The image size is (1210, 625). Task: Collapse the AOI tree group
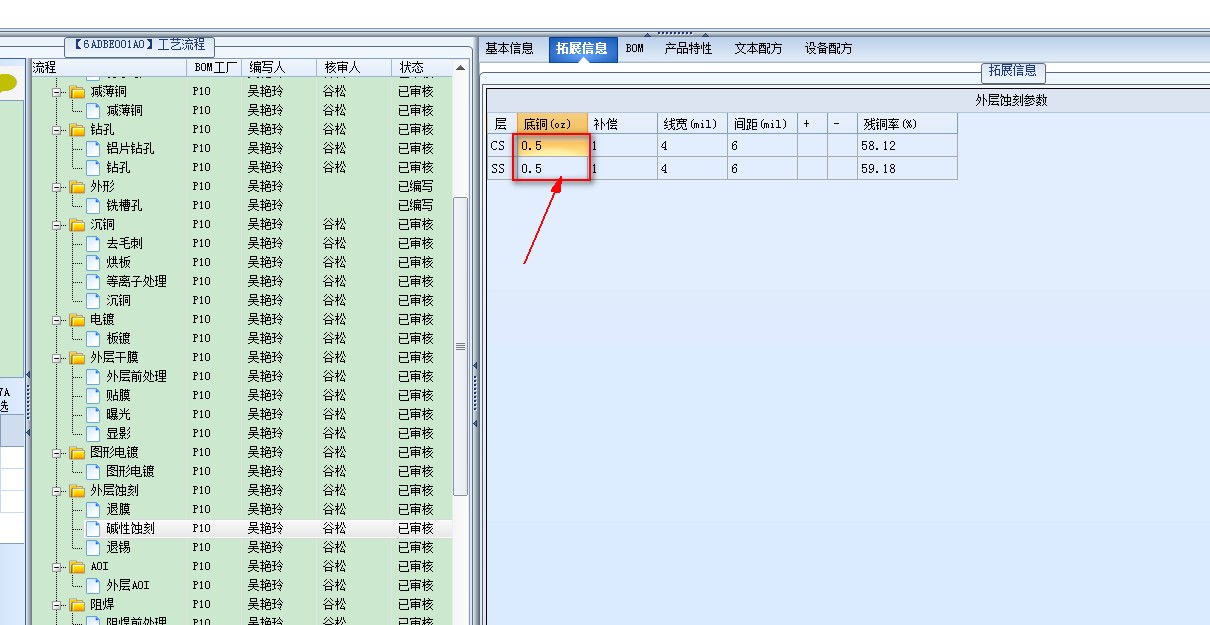point(59,566)
